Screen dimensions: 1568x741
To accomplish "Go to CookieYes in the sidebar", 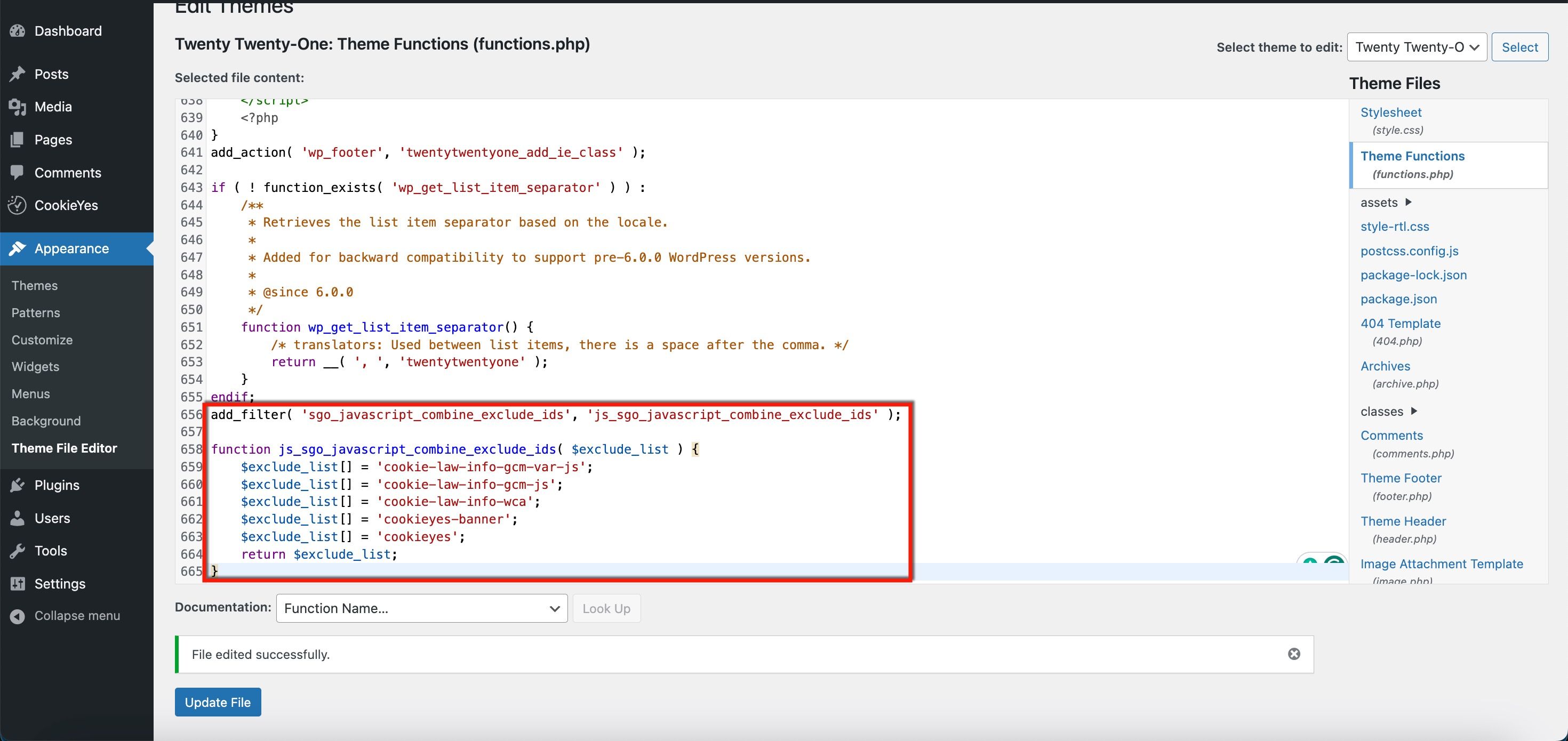I will (66, 206).
